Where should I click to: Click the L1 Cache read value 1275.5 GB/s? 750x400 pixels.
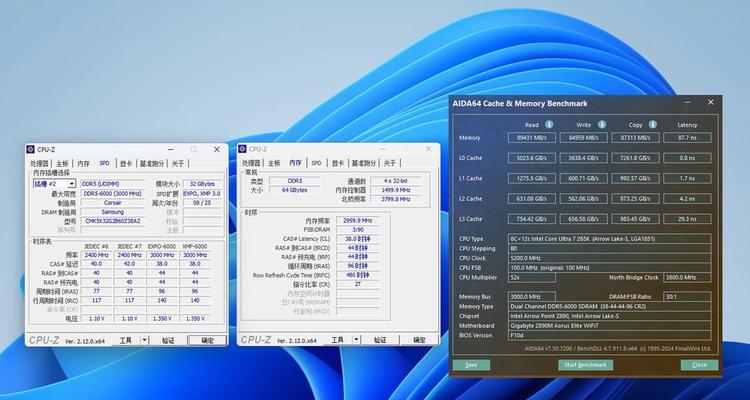pos(532,178)
